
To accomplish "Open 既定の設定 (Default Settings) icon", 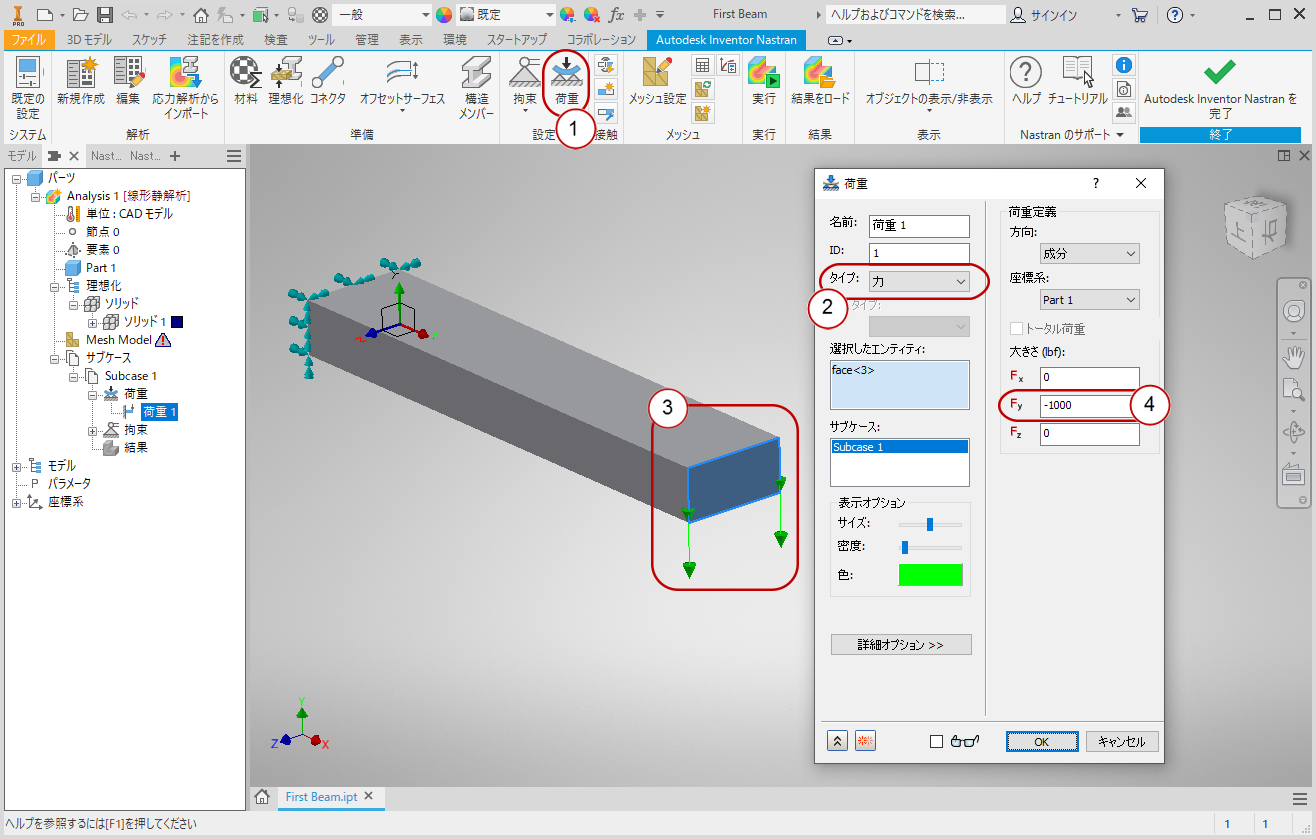I will pyautogui.click(x=28, y=86).
